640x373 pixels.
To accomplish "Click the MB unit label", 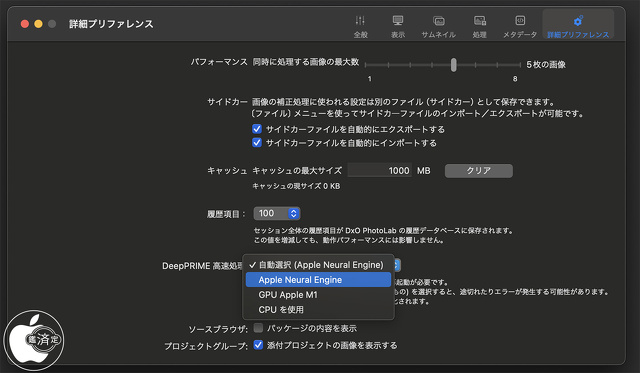I will click(x=424, y=171).
